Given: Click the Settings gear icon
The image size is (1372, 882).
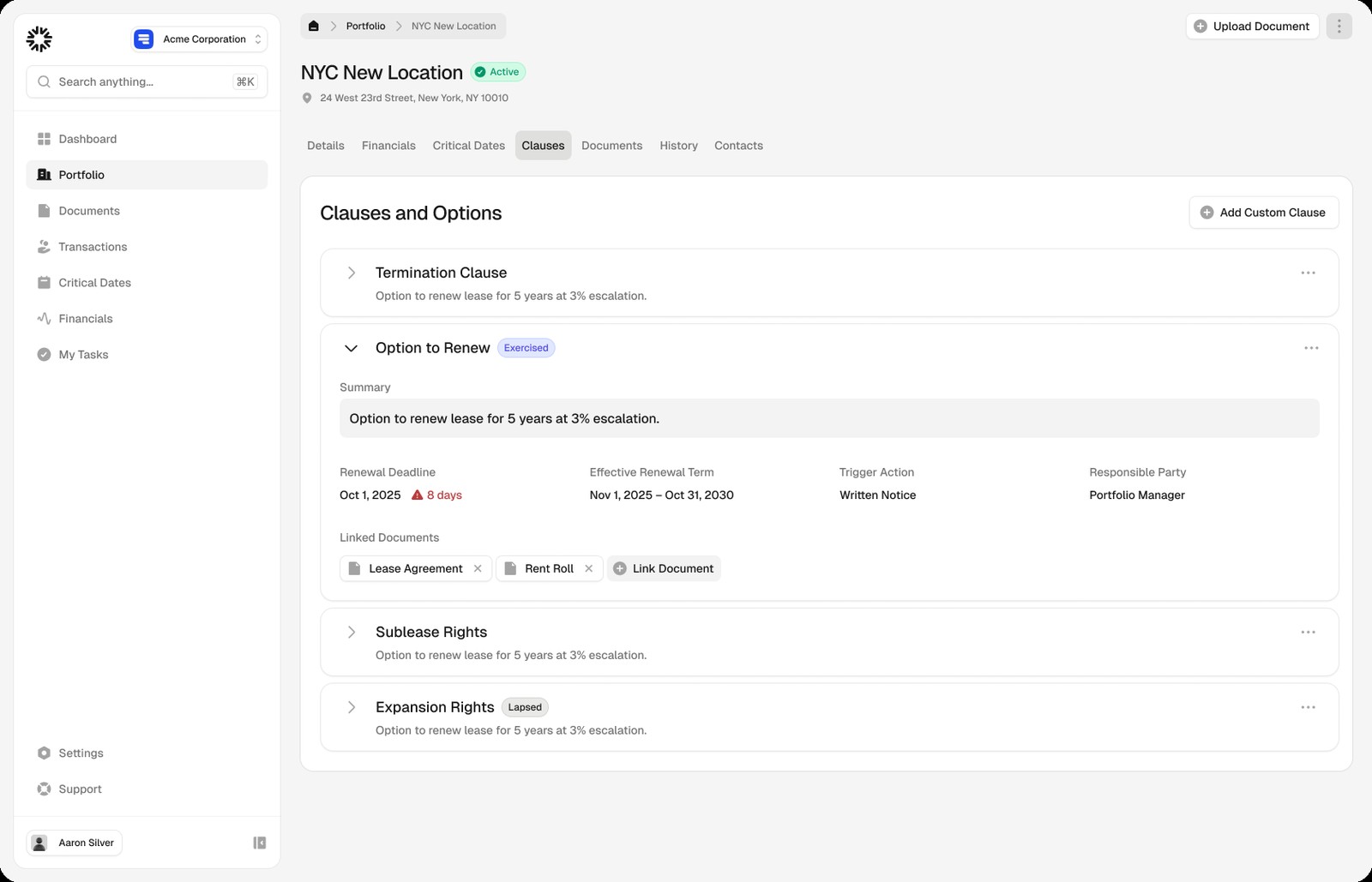Looking at the screenshot, I should pyautogui.click(x=44, y=753).
